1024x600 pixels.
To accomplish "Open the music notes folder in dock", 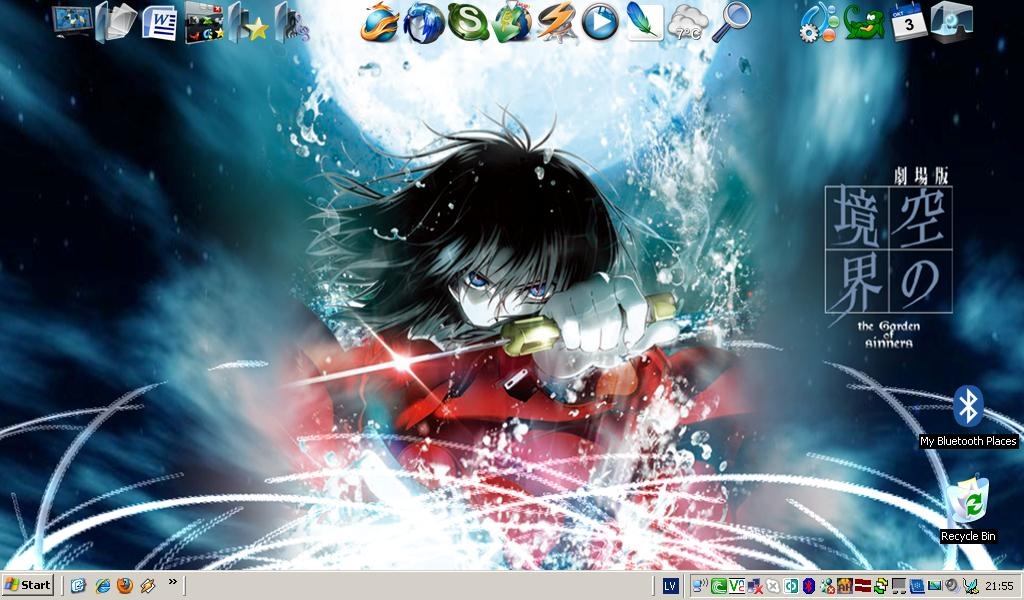I will click(x=292, y=22).
